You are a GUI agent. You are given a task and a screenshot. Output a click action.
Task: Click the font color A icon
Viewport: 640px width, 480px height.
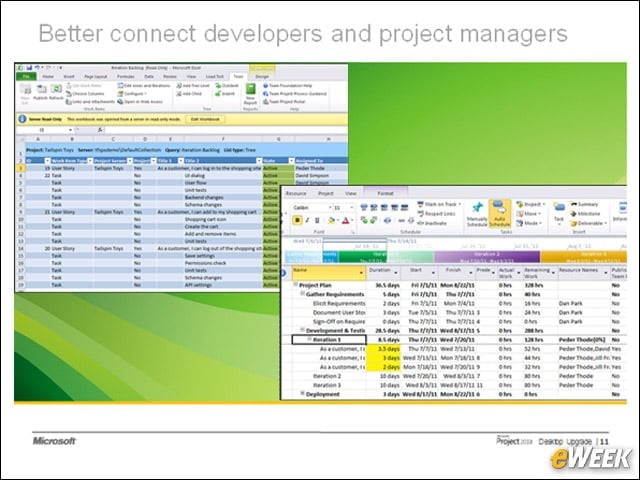346,220
